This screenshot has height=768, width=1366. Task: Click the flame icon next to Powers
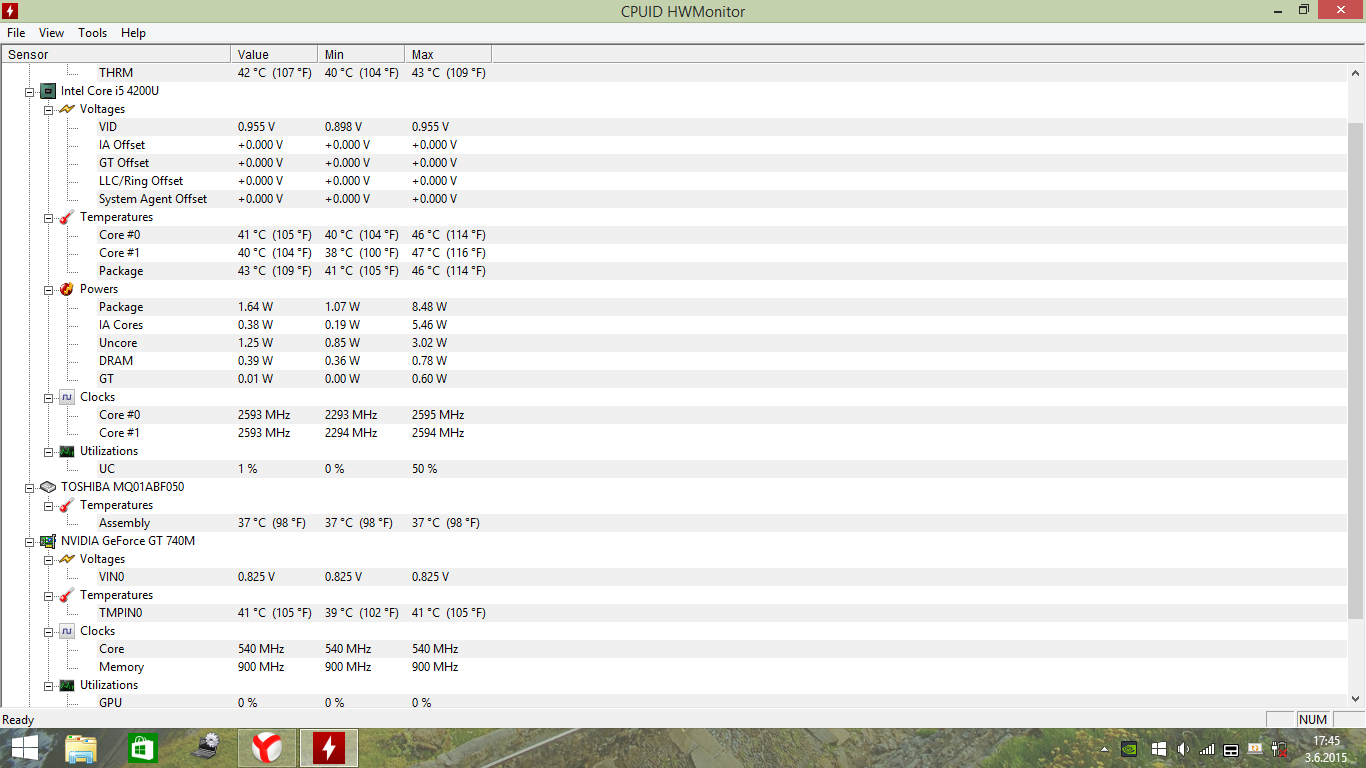67,289
